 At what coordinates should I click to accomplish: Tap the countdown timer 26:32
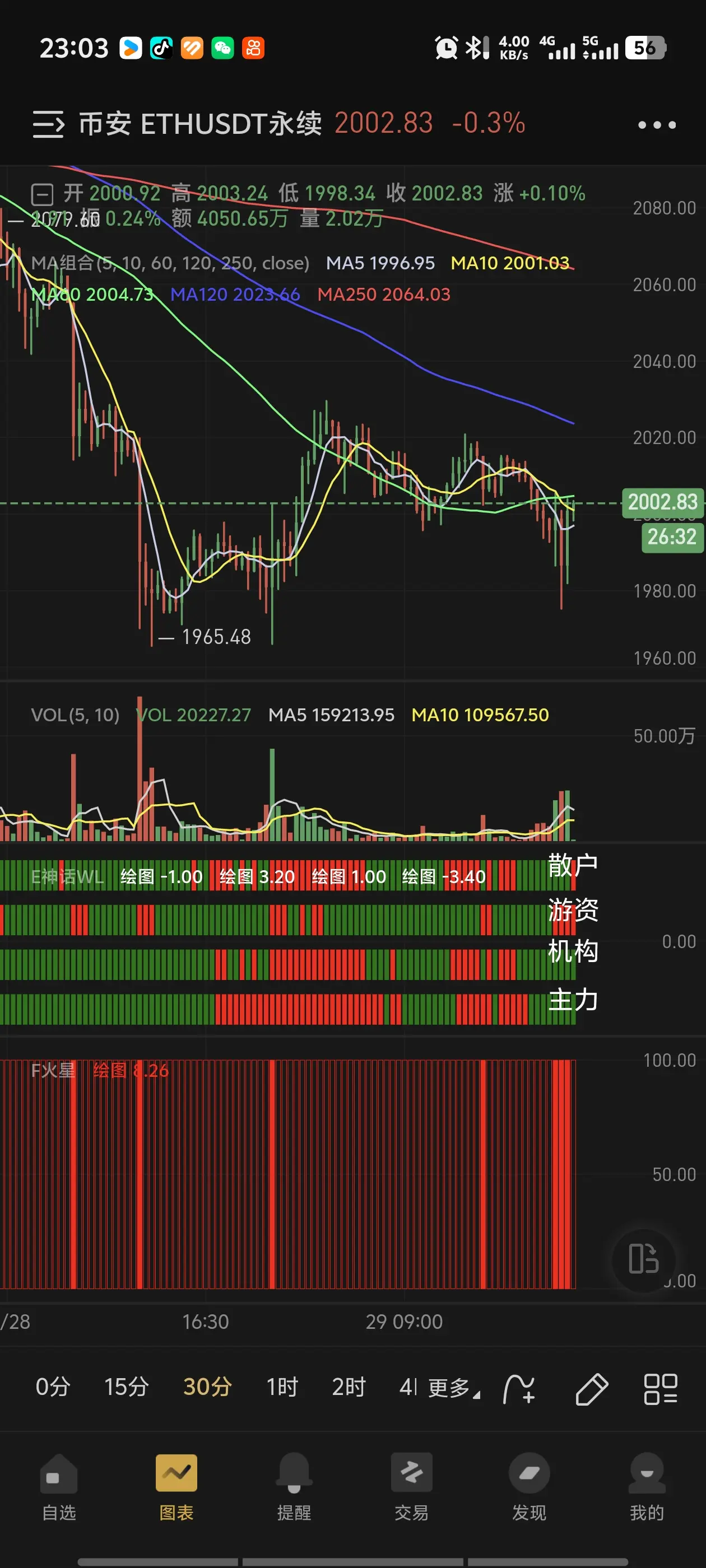tap(672, 537)
